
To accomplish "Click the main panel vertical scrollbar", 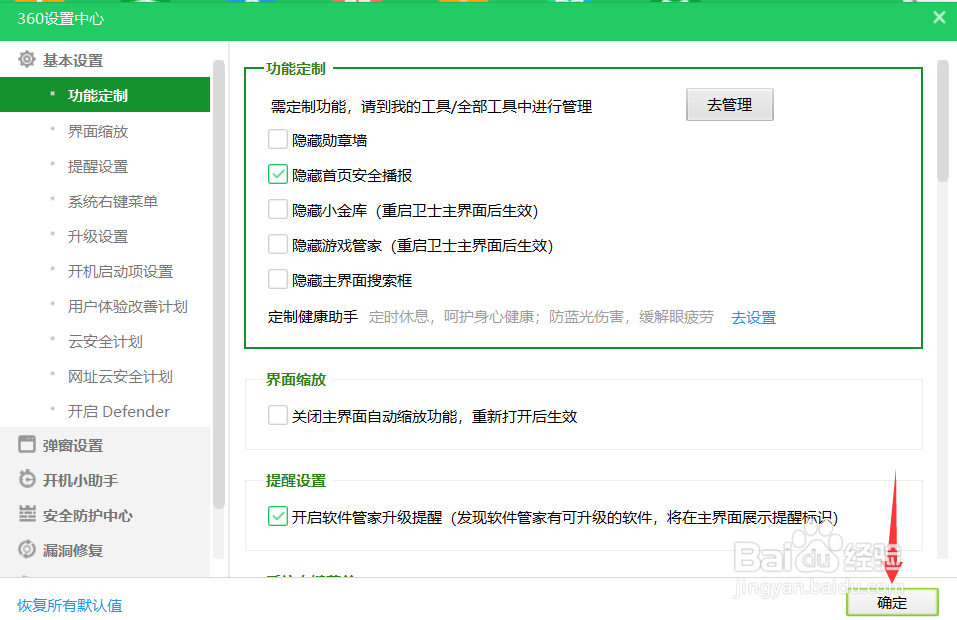I will [942, 120].
